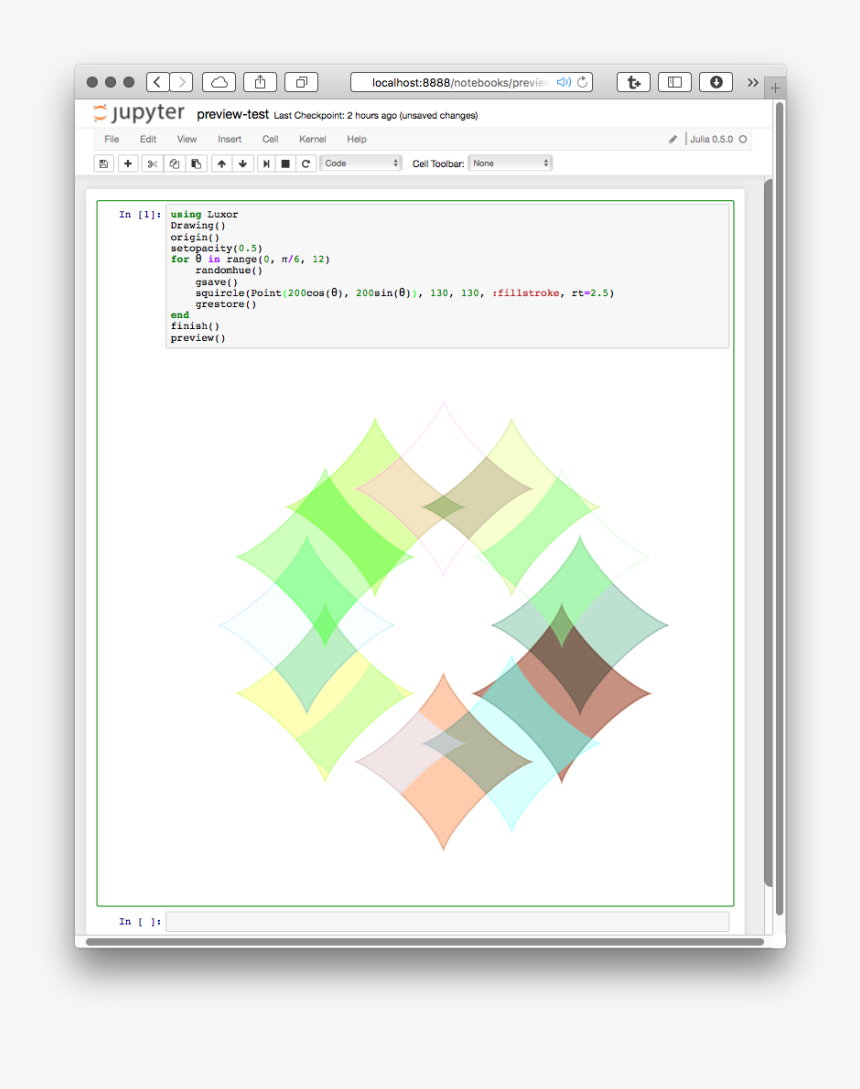The width and height of the screenshot is (860, 1089).
Task: Move the selected cell up
Action: 221,163
